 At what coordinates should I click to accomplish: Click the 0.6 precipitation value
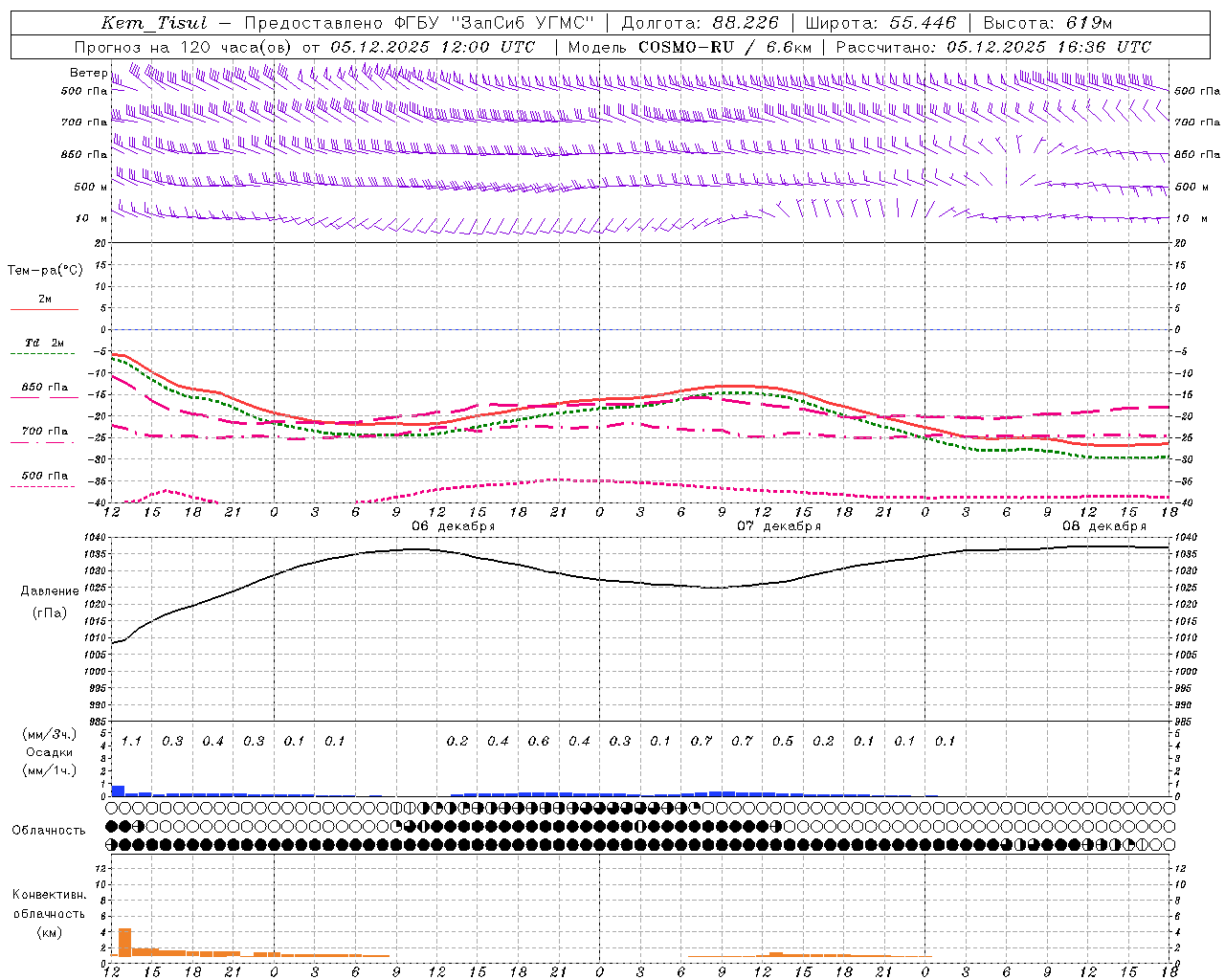pyautogui.click(x=539, y=741)
